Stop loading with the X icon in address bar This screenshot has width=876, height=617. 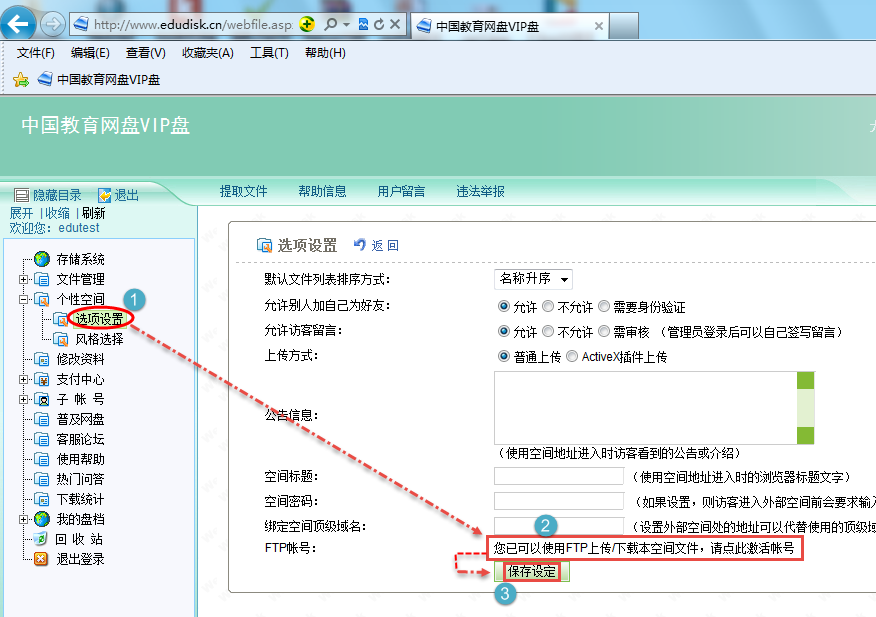pyautogui.click(x=394, y=24)
